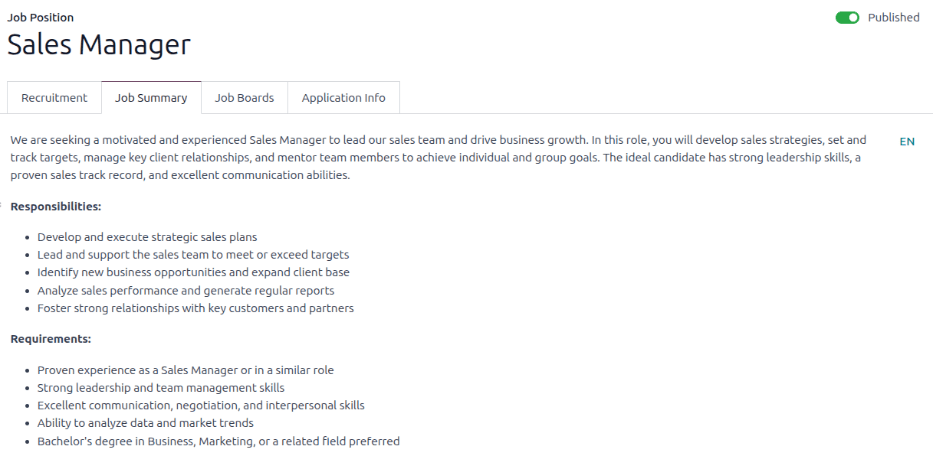The image size is (933, 469).
Task: Click the Responsibilities heading
Action: tap(56, 206)
